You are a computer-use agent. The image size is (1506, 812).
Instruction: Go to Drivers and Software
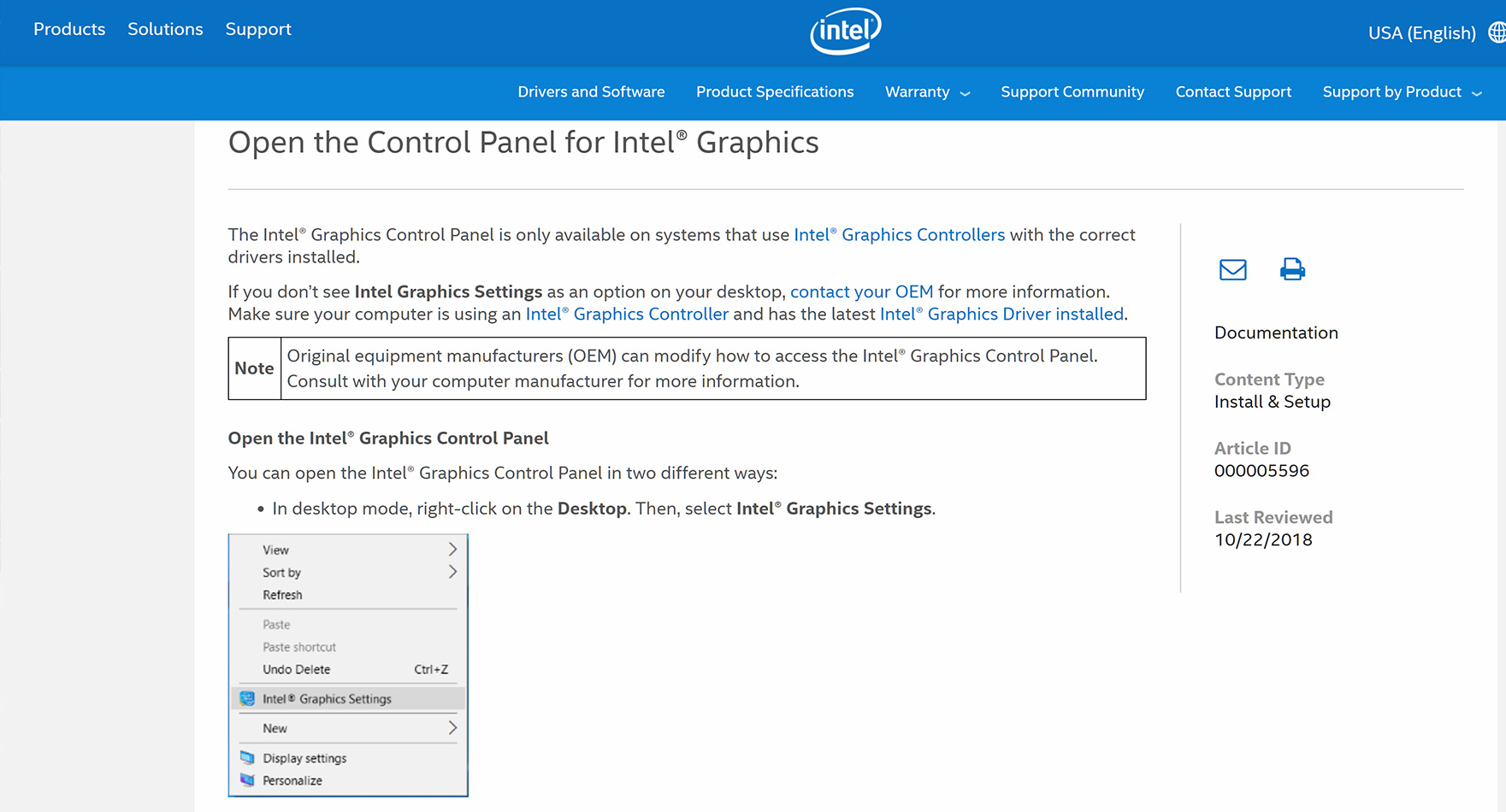pos(591,92)
